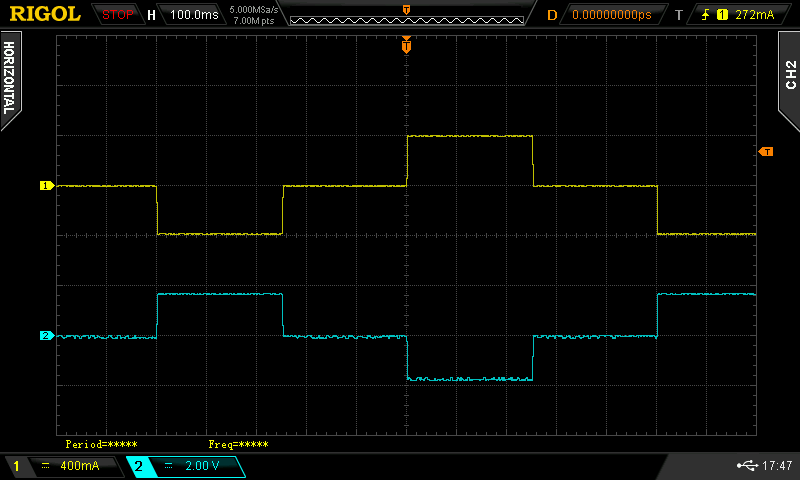Click the 7.00M pts memory depth readout
This screenshot has width=800, height=480.
click(x=254, y=21)
